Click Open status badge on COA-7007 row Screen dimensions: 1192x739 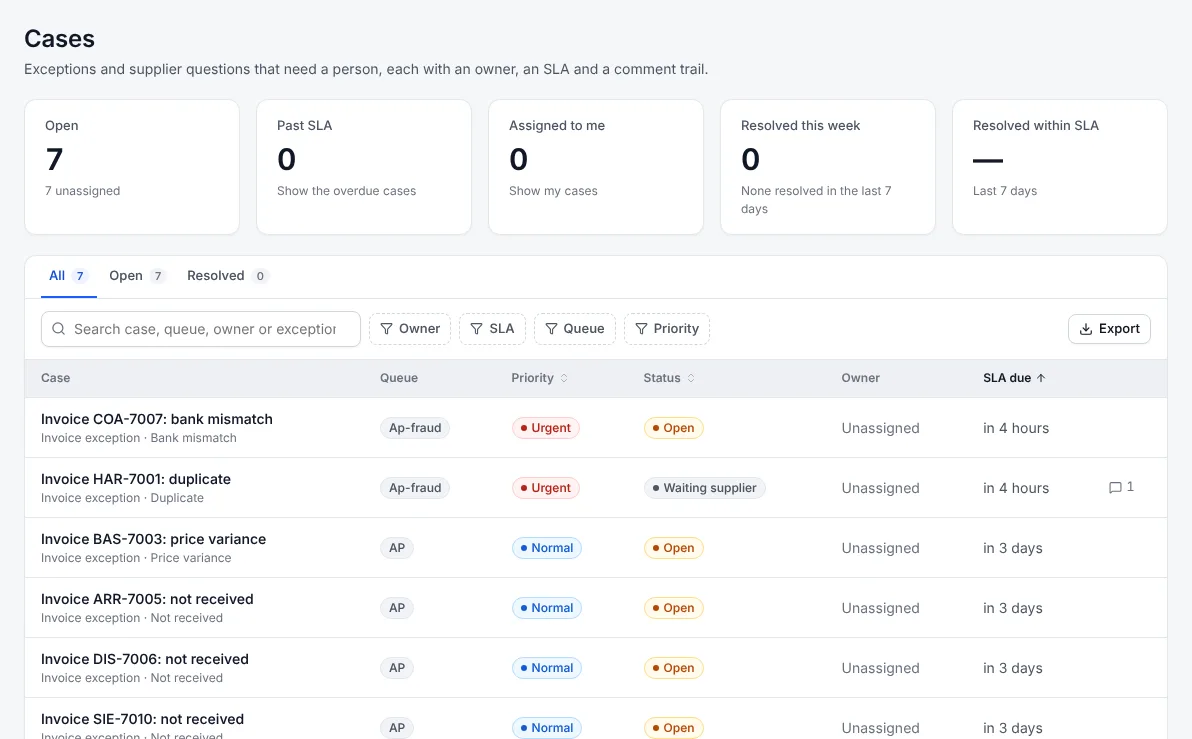click(x=674, y=428)
